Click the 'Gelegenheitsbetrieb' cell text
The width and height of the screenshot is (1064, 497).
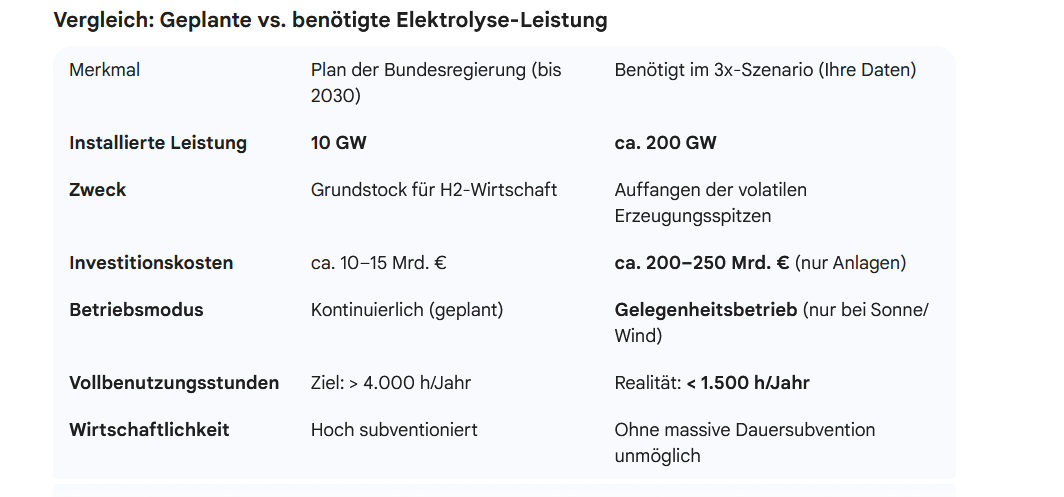pyautogui.click(x=706, y=310)
